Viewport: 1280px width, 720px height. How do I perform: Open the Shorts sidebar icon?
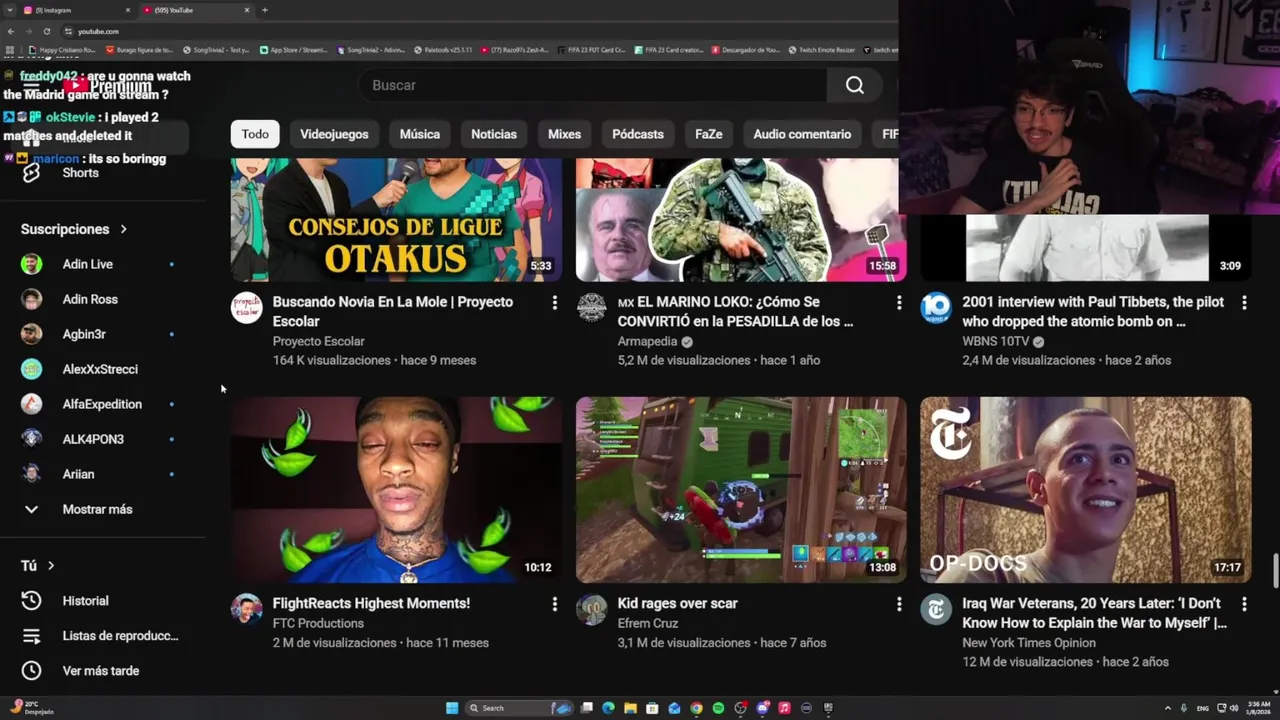pyautogui.click(x=31, y=173)
